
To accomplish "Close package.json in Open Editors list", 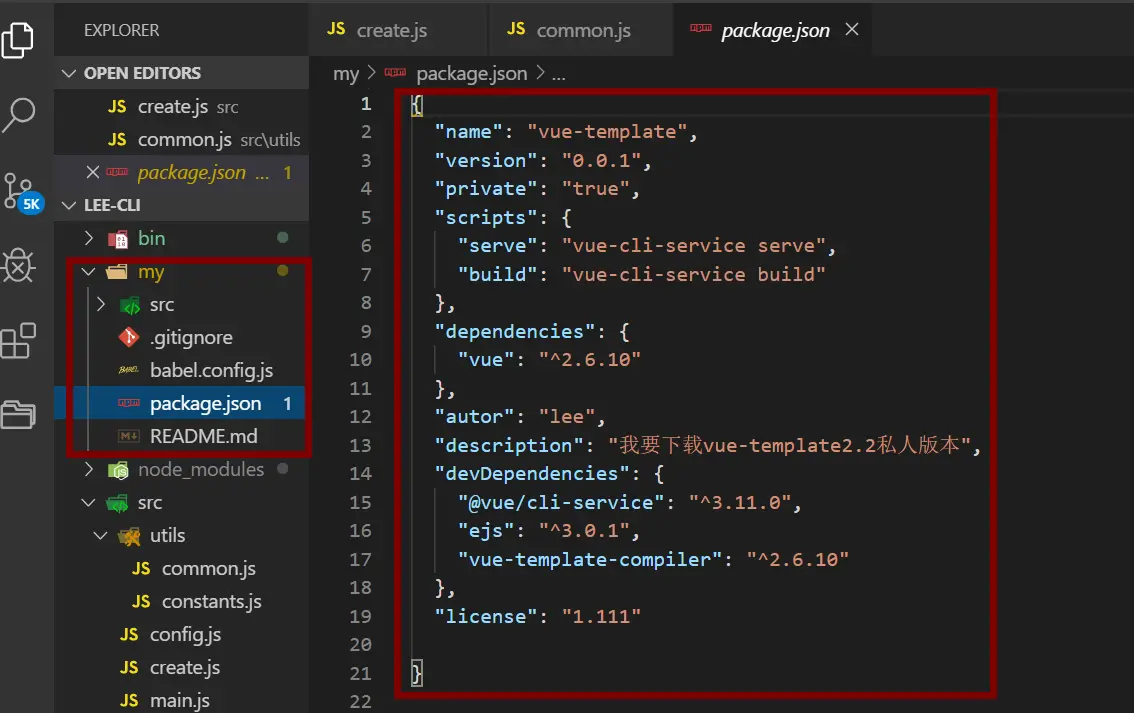I will tap(93, 172).
